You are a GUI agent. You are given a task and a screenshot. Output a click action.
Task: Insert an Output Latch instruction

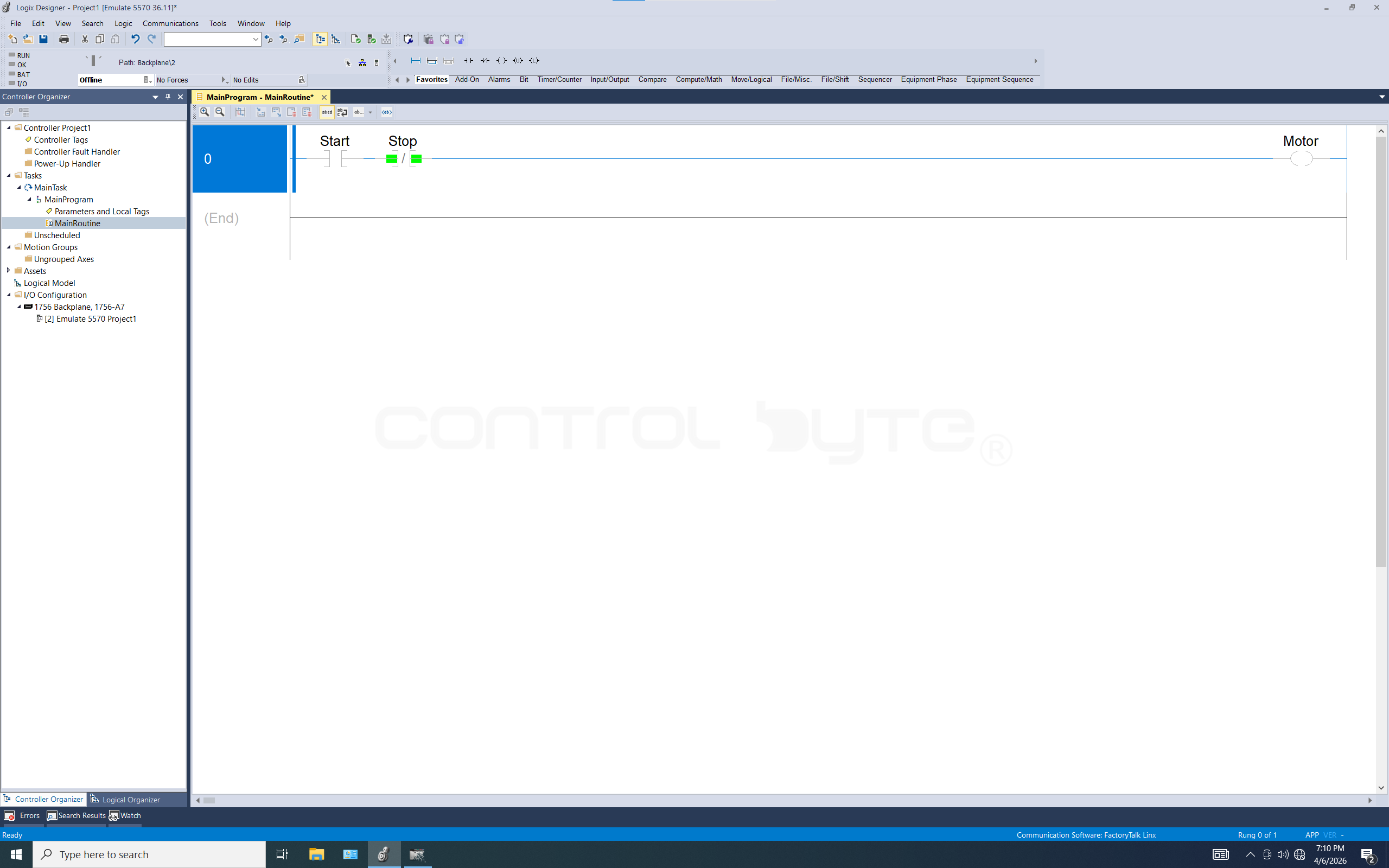coord(534,61)
